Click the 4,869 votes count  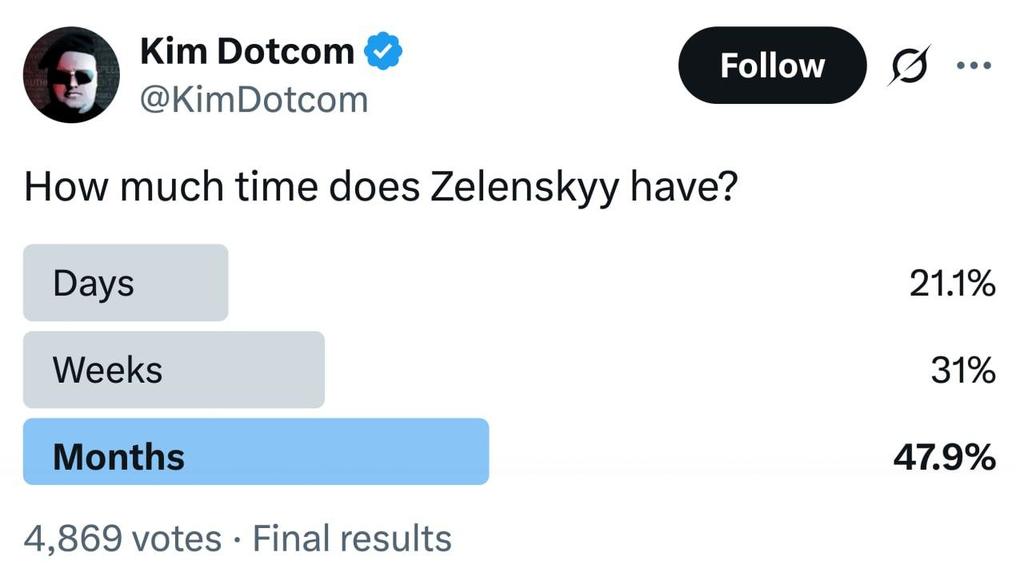pos(122,539)
